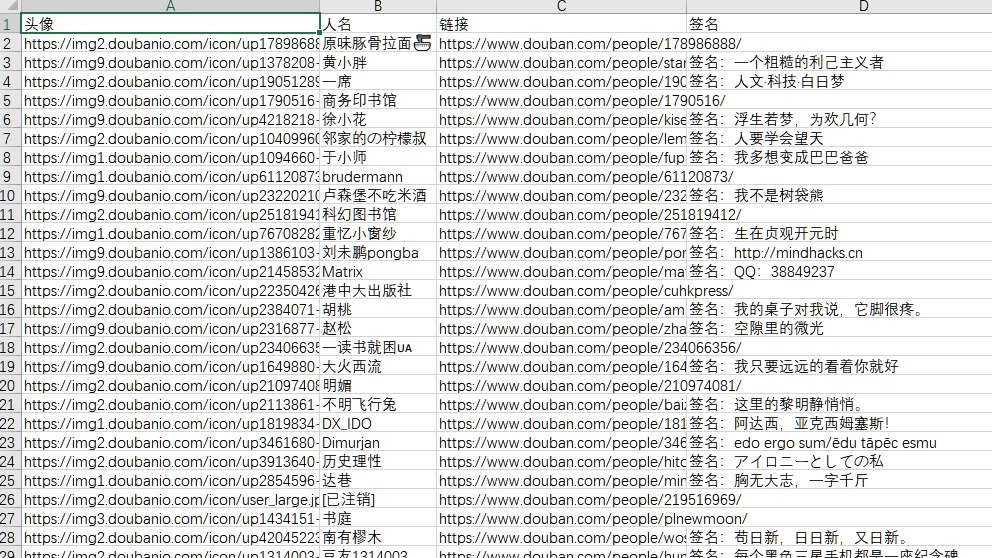Click link cell douban.com/people/cuhkpress/

point(561,290)
